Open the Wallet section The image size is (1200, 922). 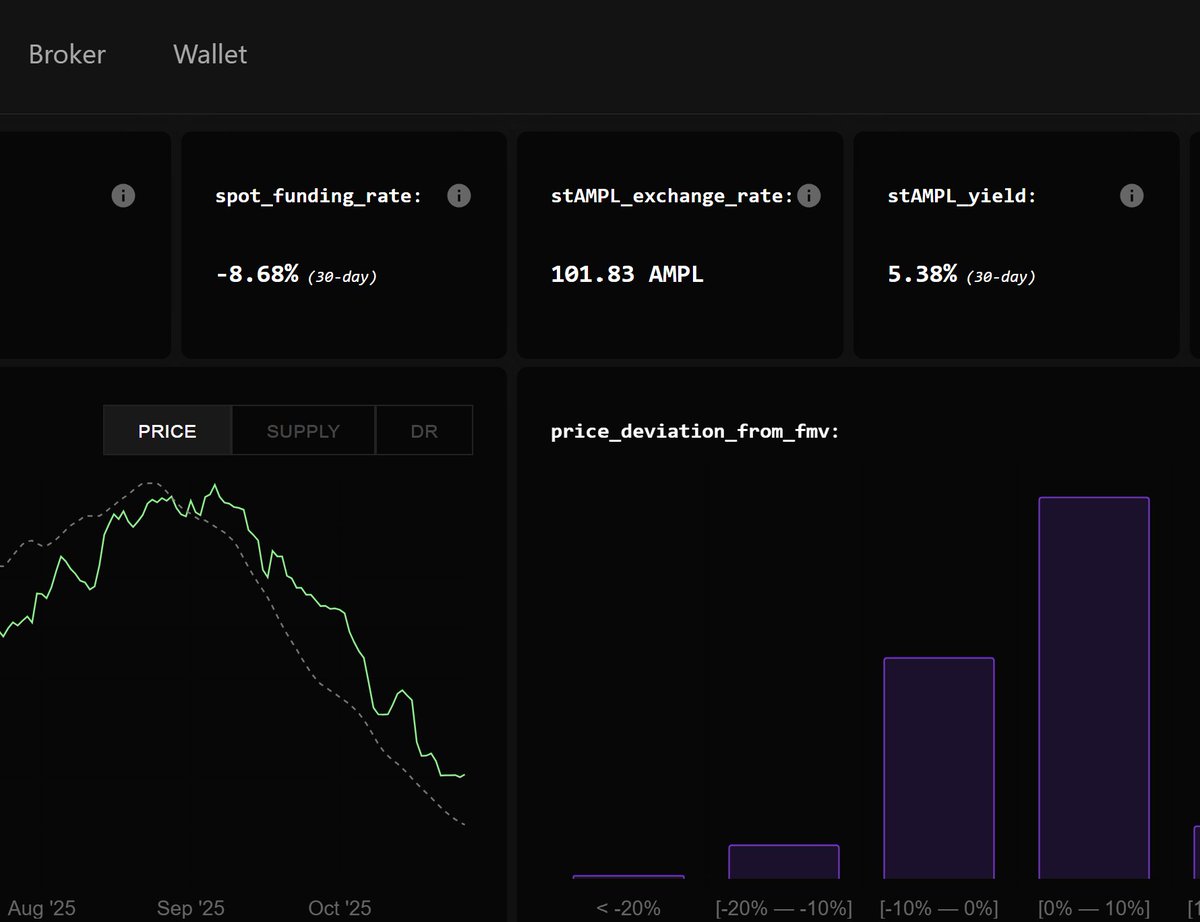coord(210,54)
